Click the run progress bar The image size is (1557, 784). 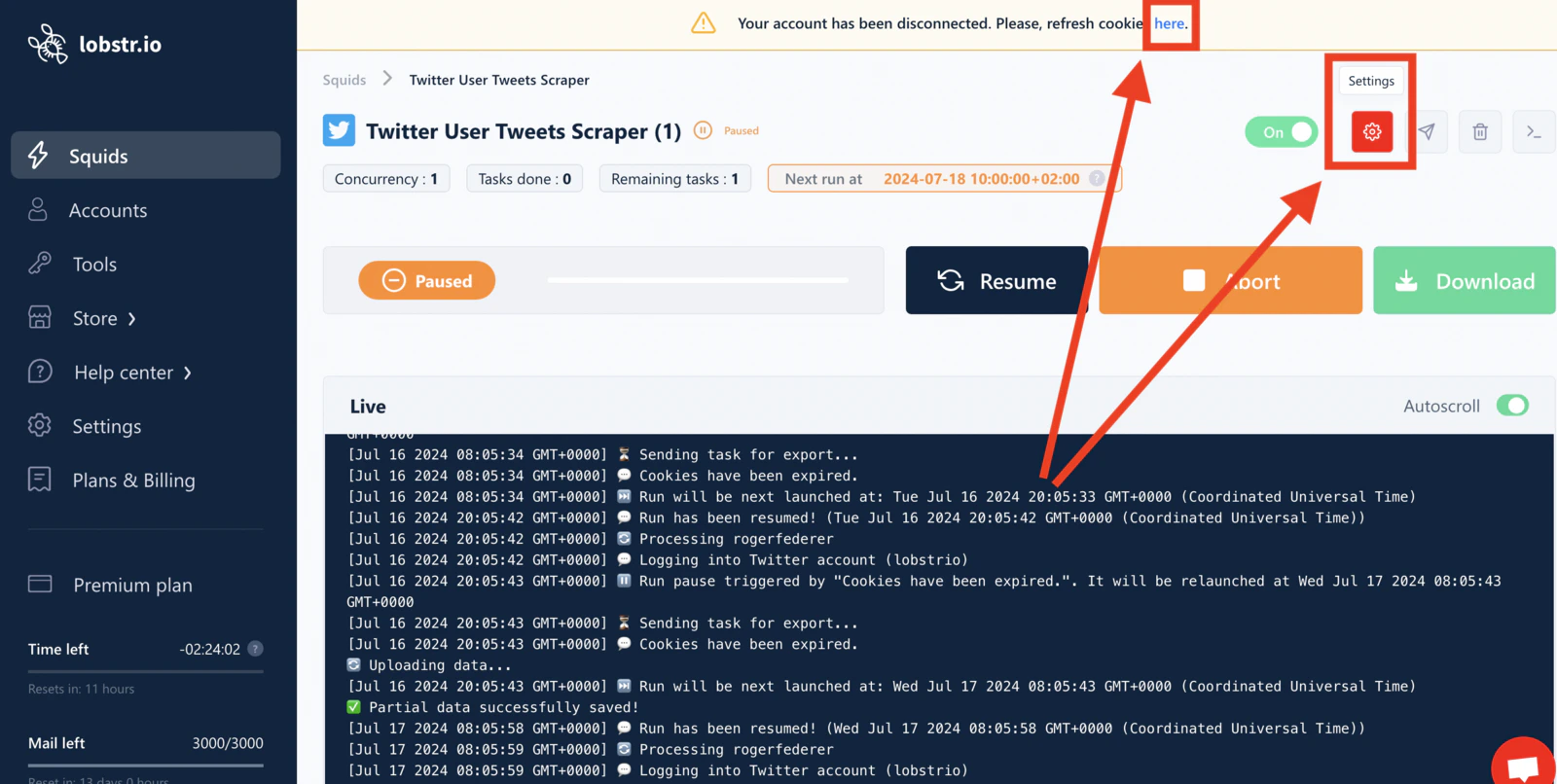click(698, 280)
